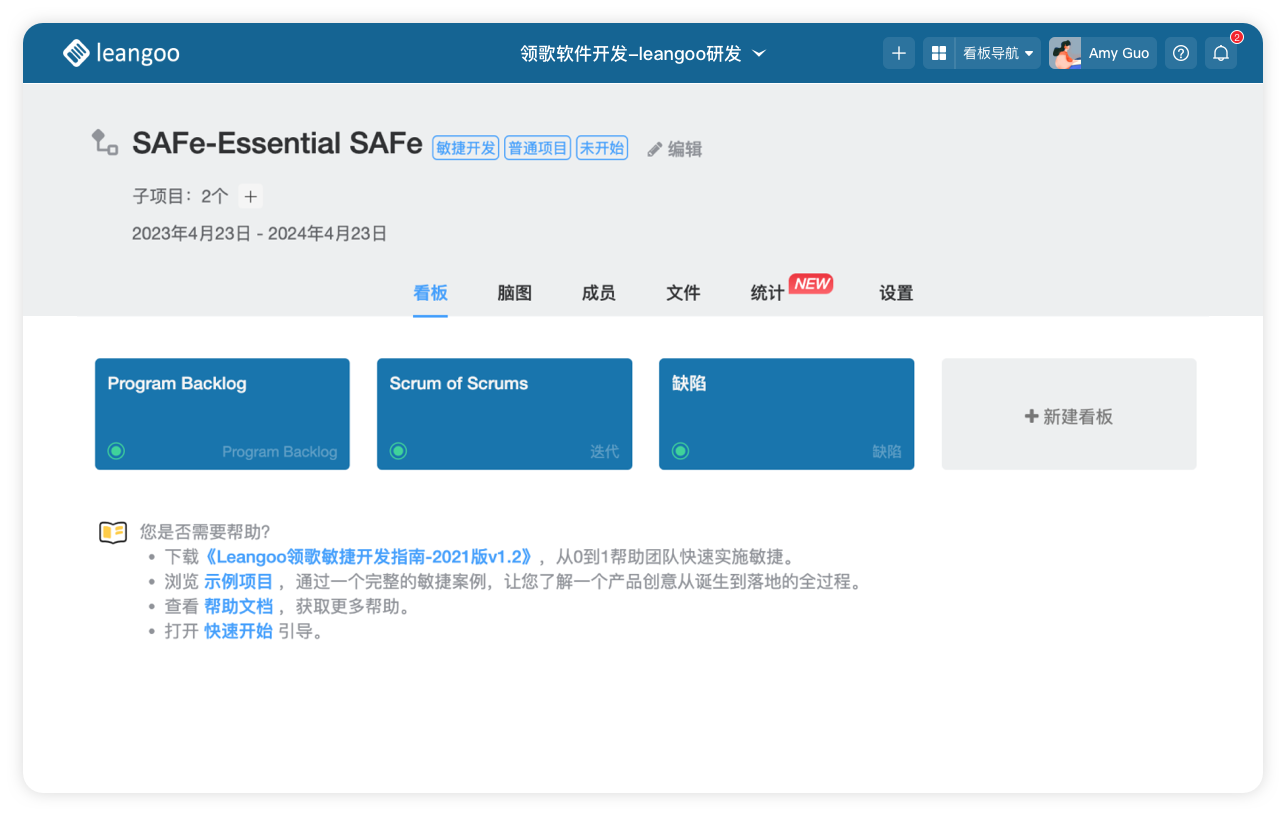This screenshot has height=816, width=1286.
Task: Click Amy Guo's avatar icon
Action: 1065,52
